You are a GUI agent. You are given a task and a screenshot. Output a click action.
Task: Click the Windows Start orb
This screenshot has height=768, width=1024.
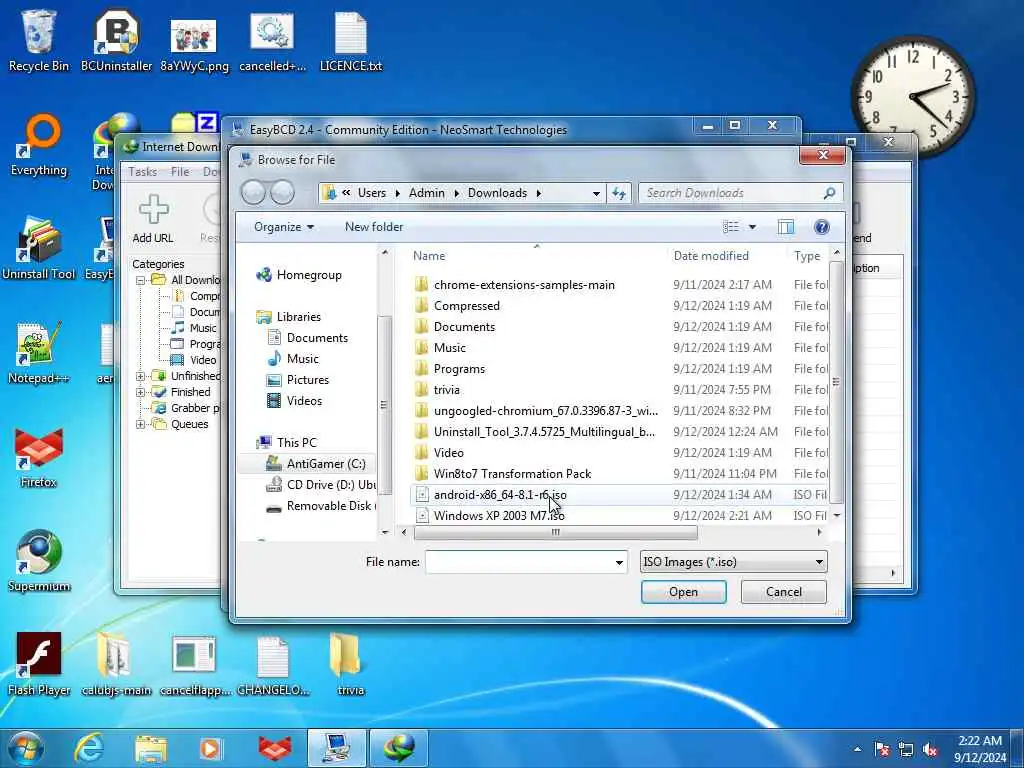coord(25,748)
